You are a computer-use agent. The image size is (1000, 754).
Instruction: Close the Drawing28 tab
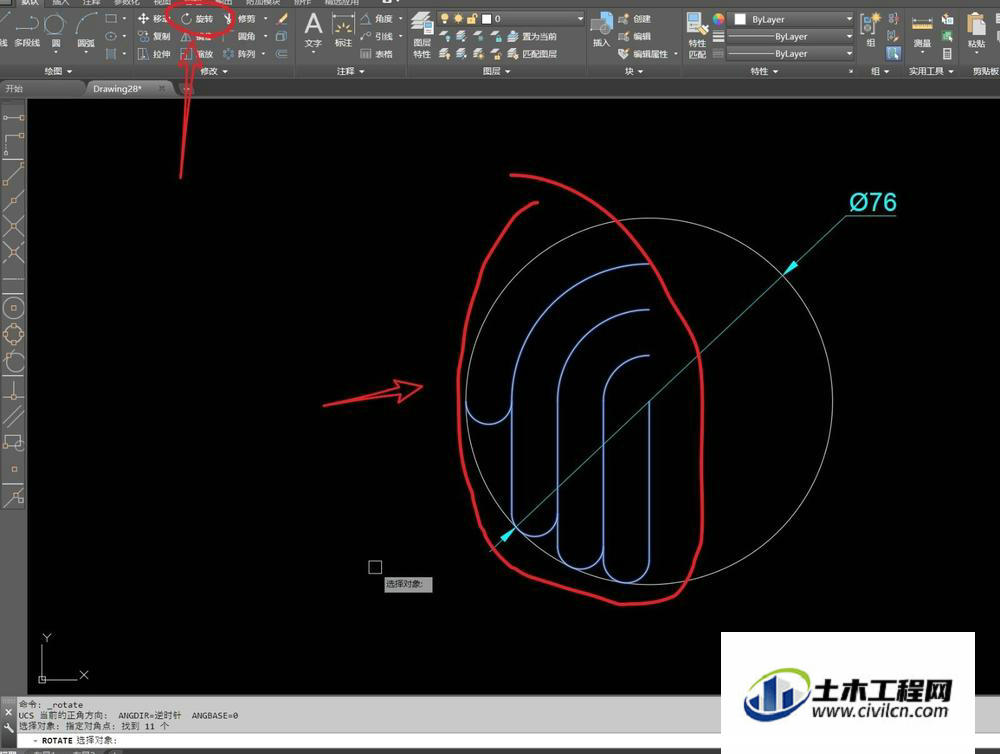coord(163,89)
